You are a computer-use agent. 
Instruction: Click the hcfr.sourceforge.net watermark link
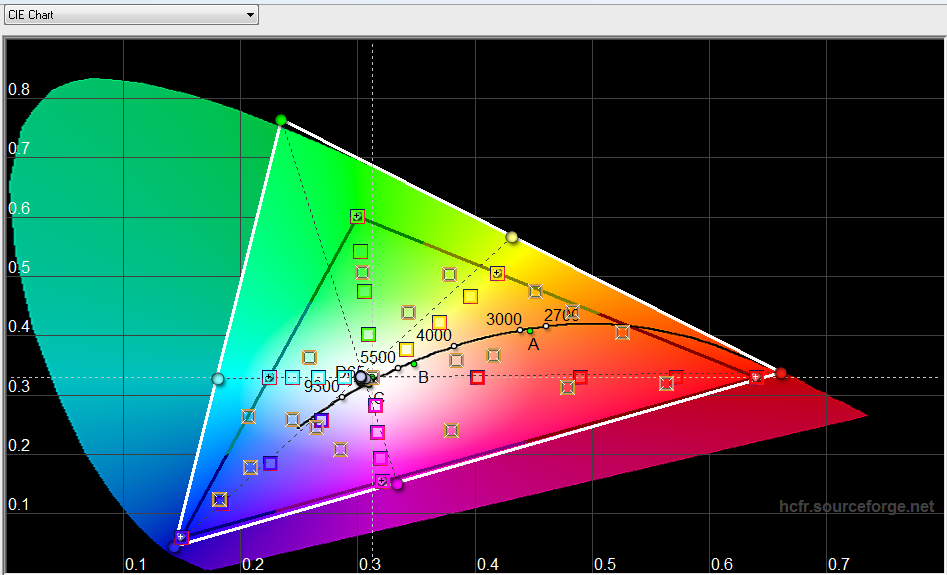tap(856, 506)
